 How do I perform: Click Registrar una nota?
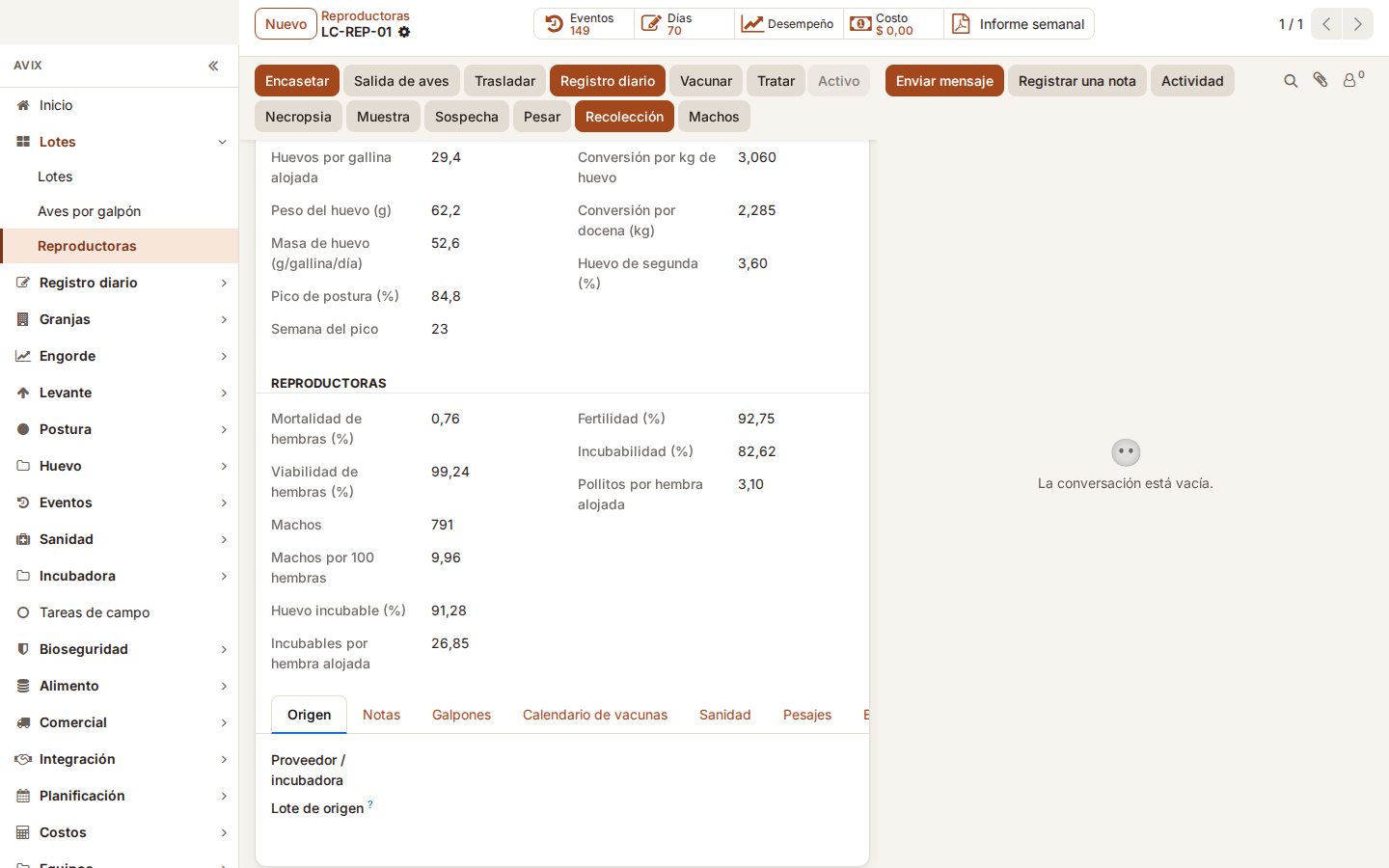1077,81
